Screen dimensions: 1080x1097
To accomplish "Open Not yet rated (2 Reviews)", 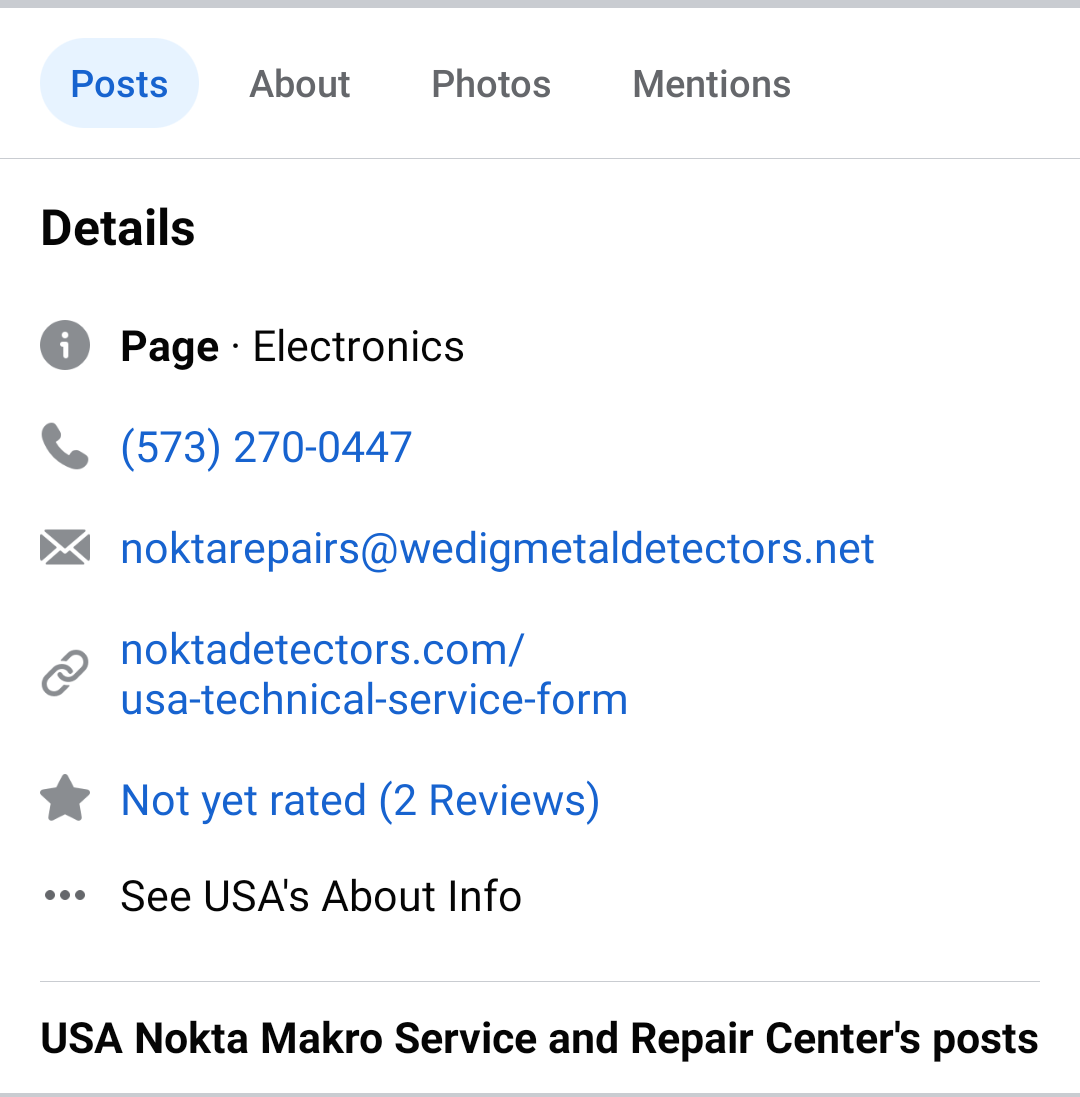I will [x=360, y=800].
